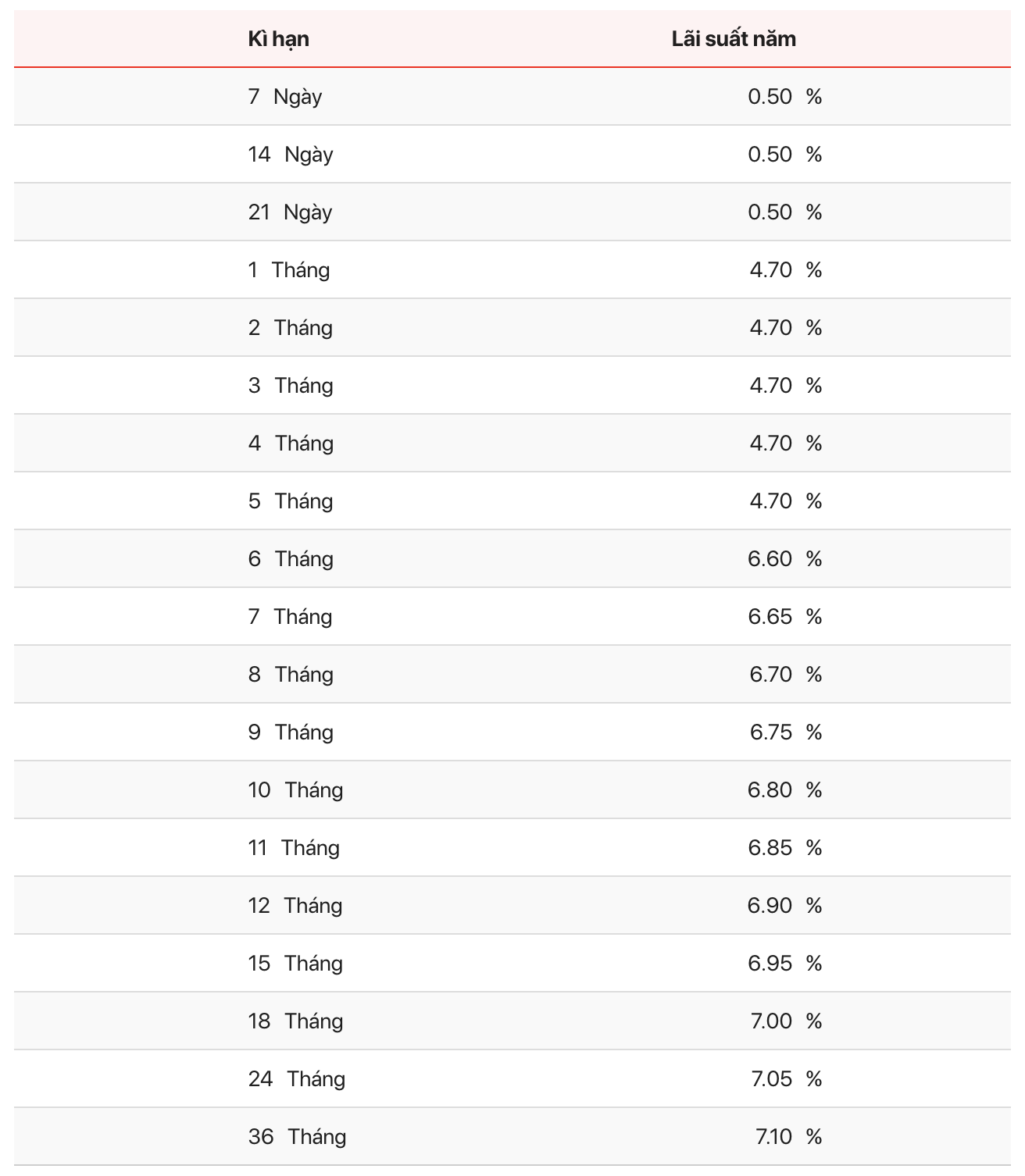Click the 7.10 % interest rate value
The height and width of the screenshot is (1176, 1025).
click(x=788, y=1137)
